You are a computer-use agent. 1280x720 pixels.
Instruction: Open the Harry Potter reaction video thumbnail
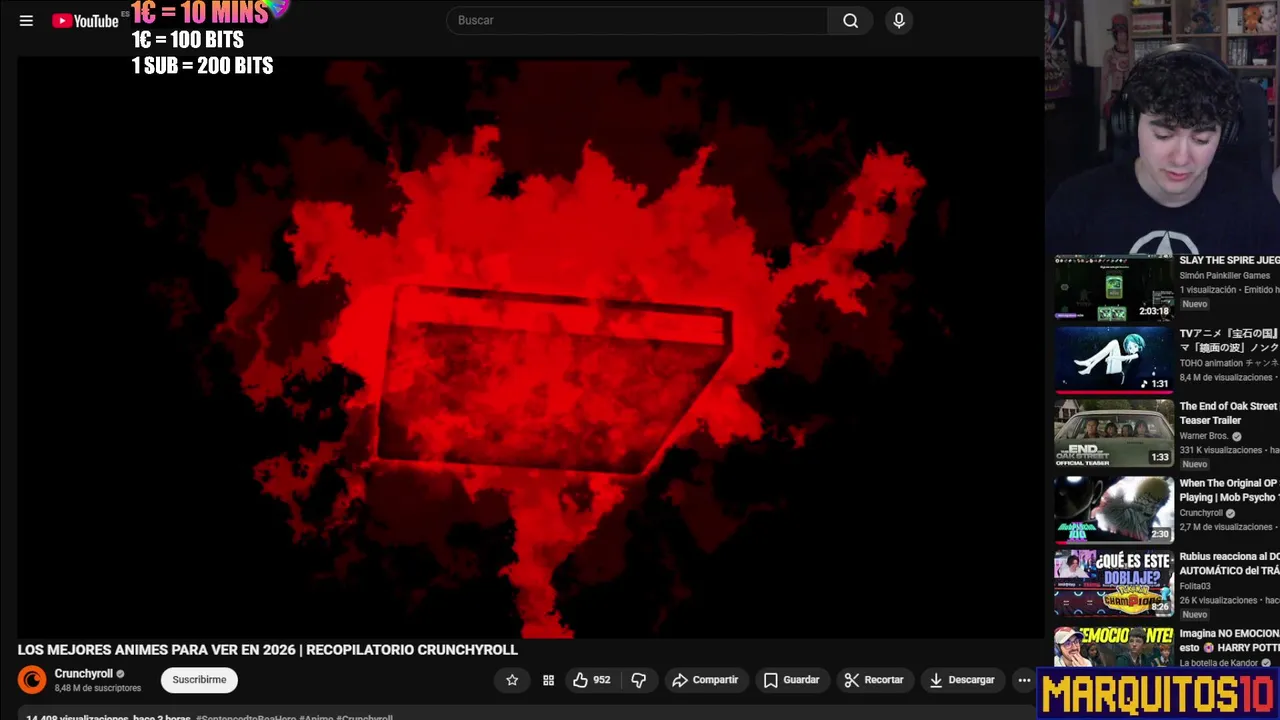coord(1114,648)
